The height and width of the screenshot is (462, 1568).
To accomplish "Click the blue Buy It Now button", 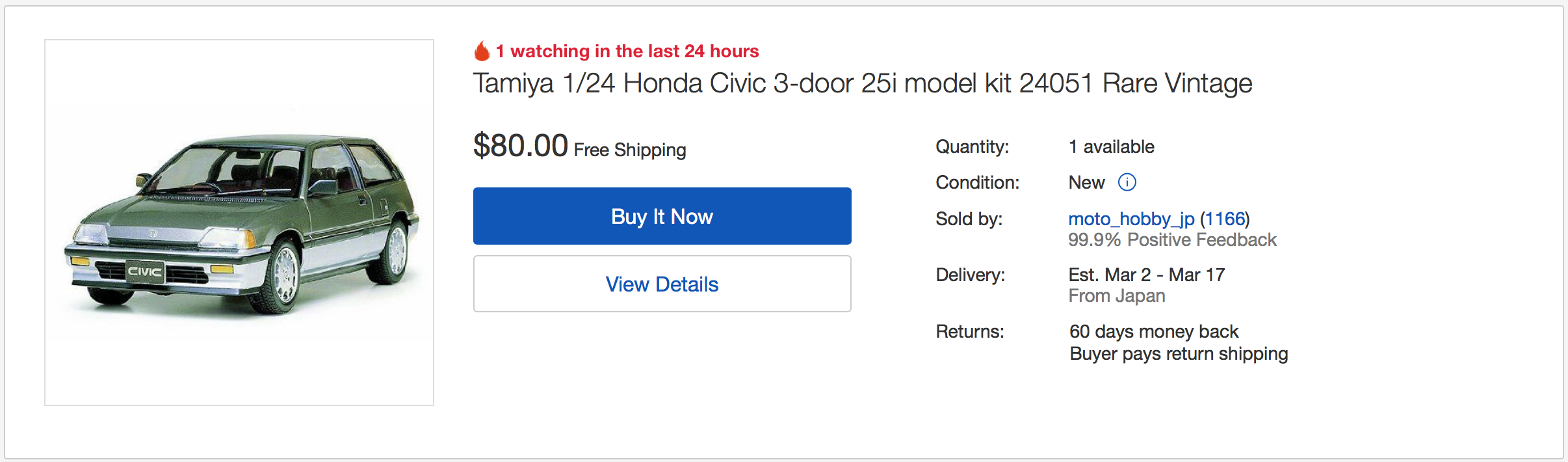I will 662,216.
